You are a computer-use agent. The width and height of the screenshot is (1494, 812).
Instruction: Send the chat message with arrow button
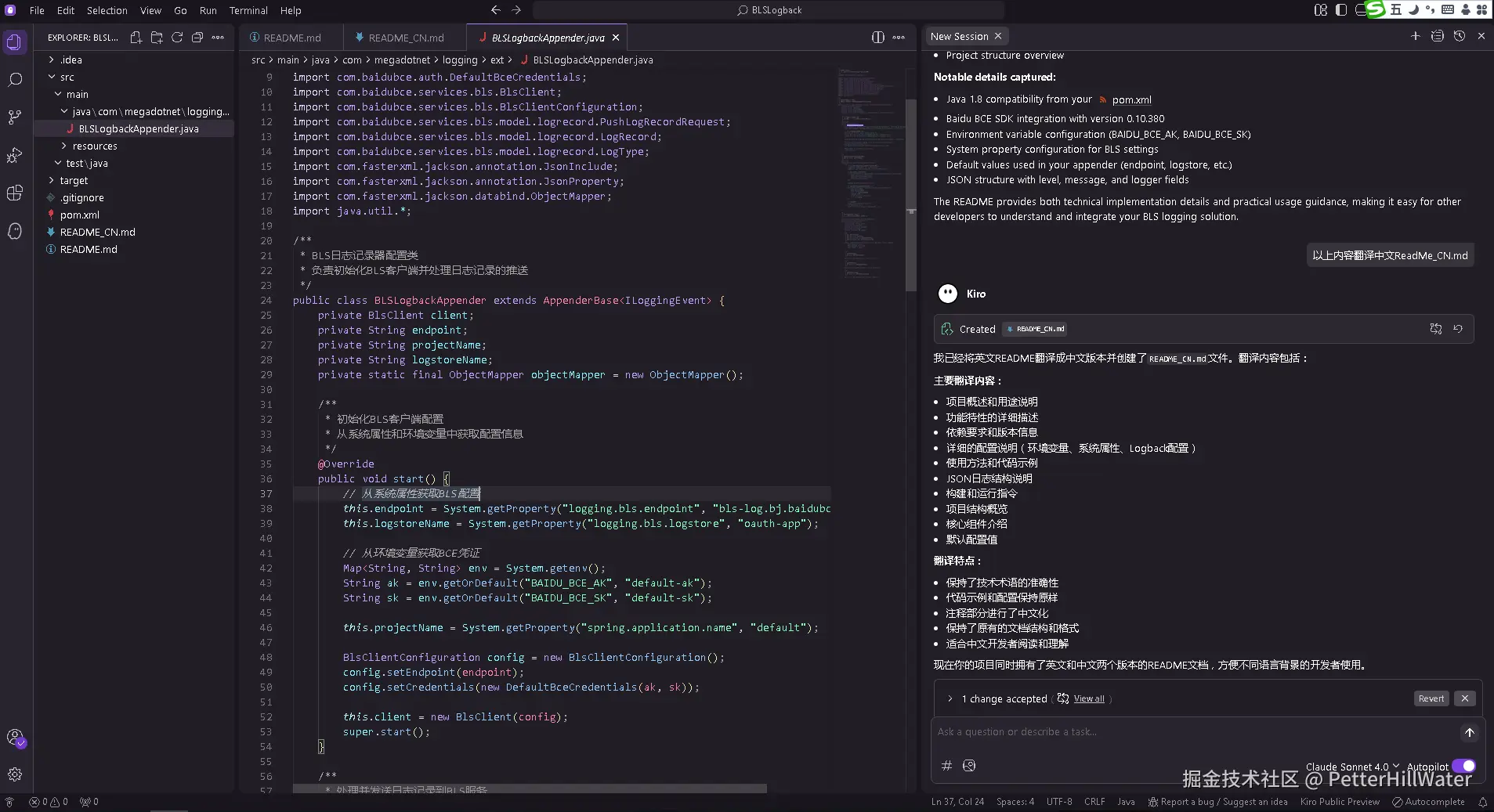click(1470, 733)
